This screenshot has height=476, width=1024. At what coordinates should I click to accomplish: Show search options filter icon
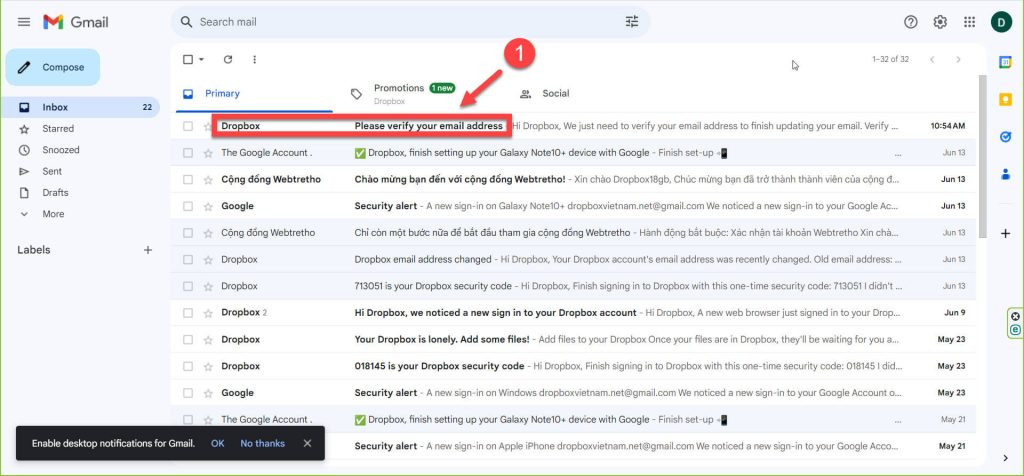coord(632,22)
